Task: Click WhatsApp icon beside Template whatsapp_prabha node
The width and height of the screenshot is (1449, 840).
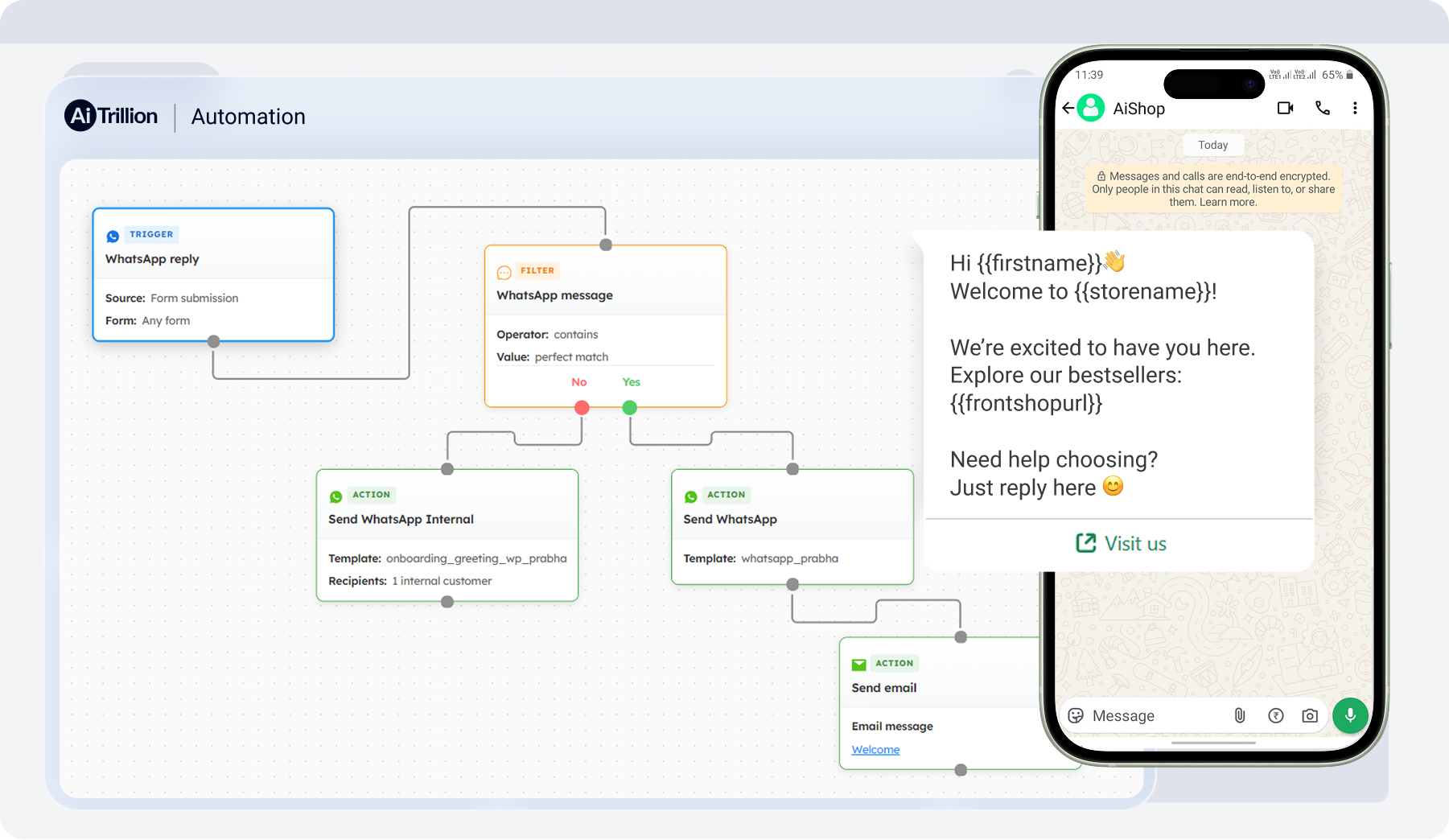Action: 691,496
